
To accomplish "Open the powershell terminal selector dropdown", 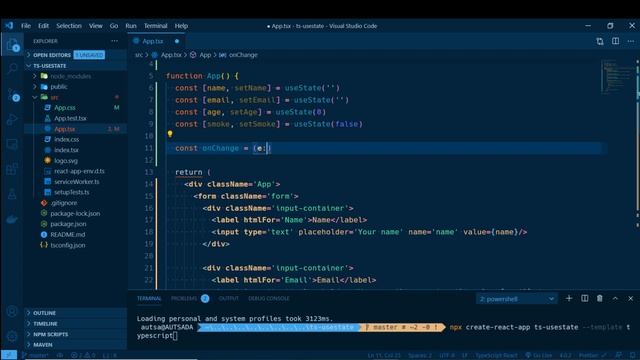I will 516,299.
